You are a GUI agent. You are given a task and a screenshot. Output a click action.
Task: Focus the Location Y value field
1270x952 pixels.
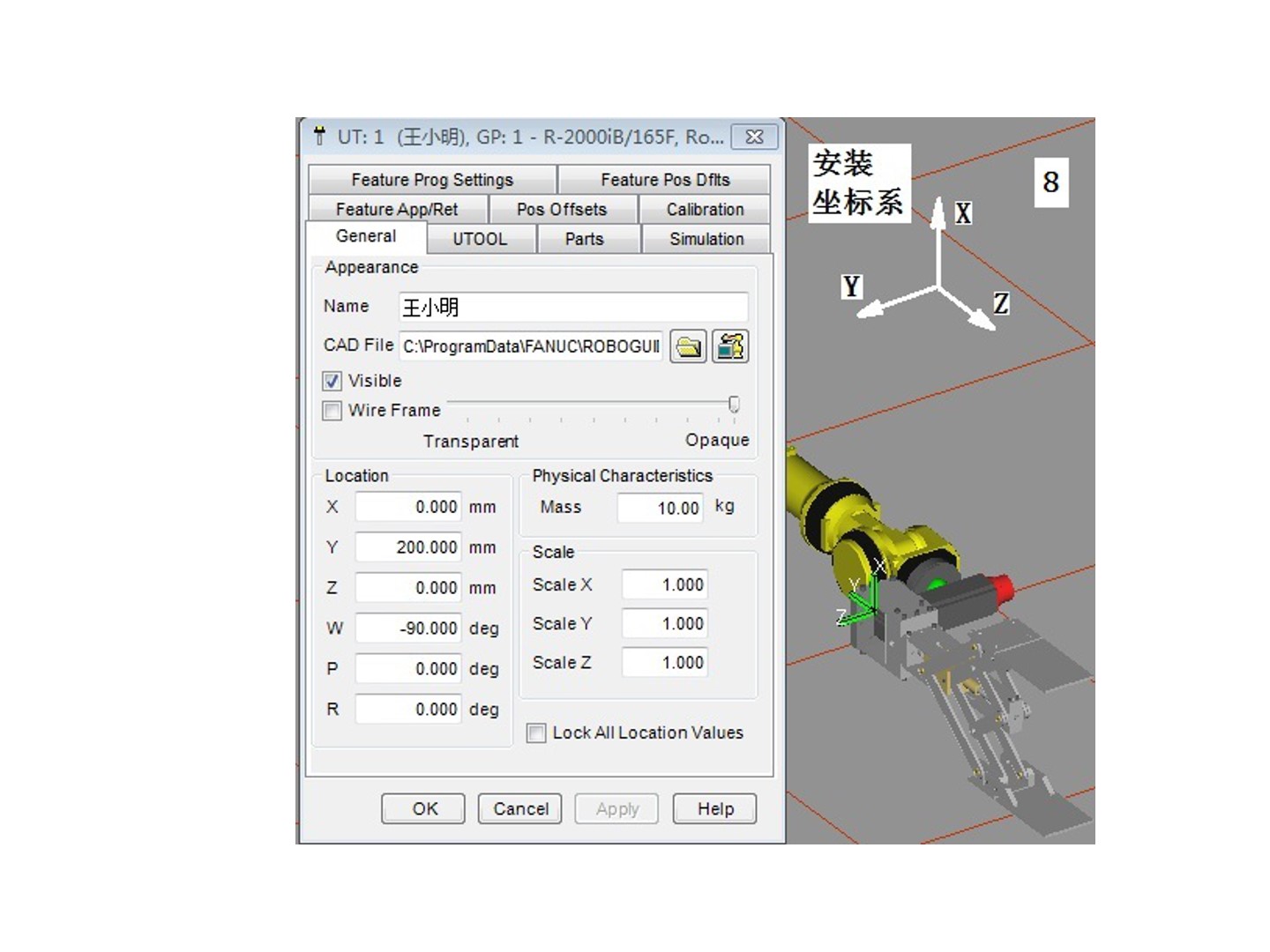(x=408, y=547)
